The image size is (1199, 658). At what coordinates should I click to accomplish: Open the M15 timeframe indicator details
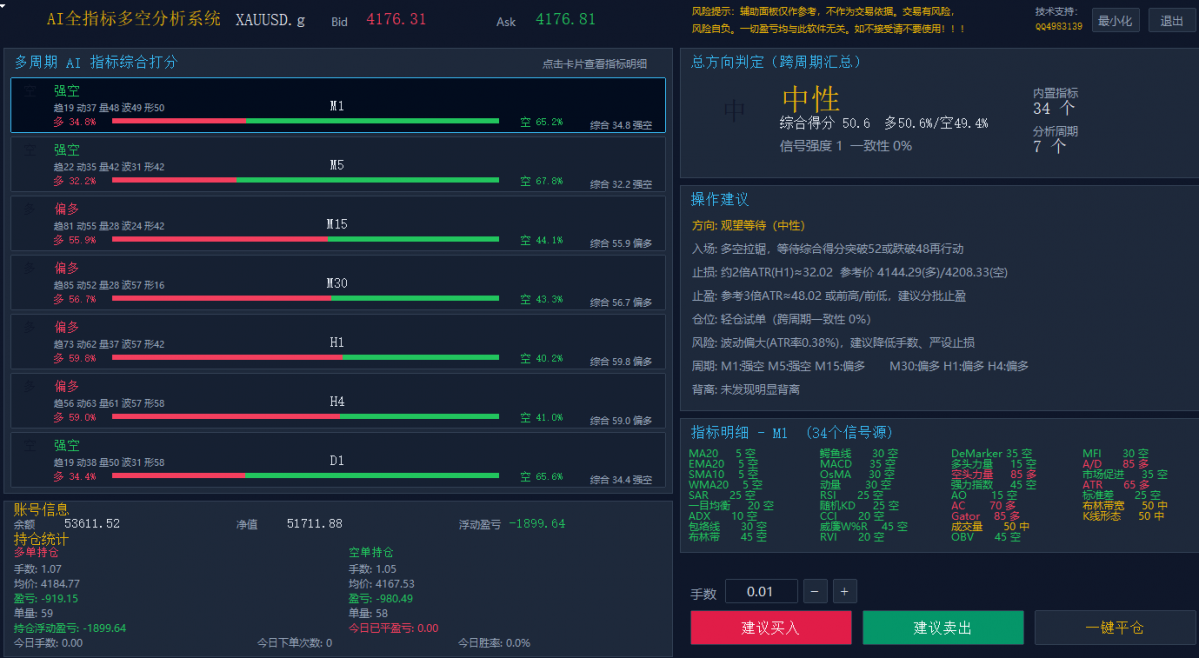pyautogui.click(x=337, y=223)
